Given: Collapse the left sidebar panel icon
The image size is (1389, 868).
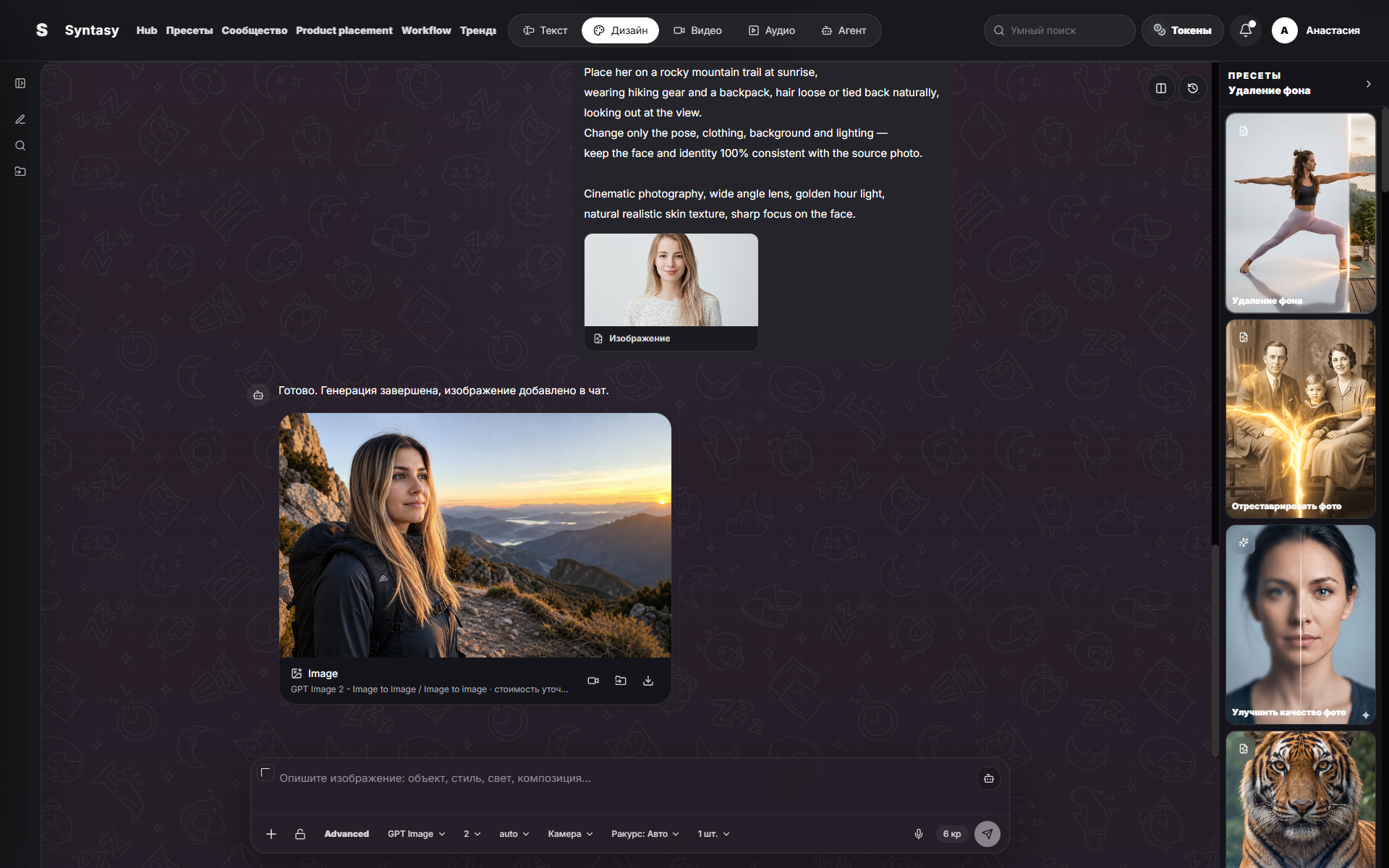Looking at the screenshot, I should (x=20, y=83).
